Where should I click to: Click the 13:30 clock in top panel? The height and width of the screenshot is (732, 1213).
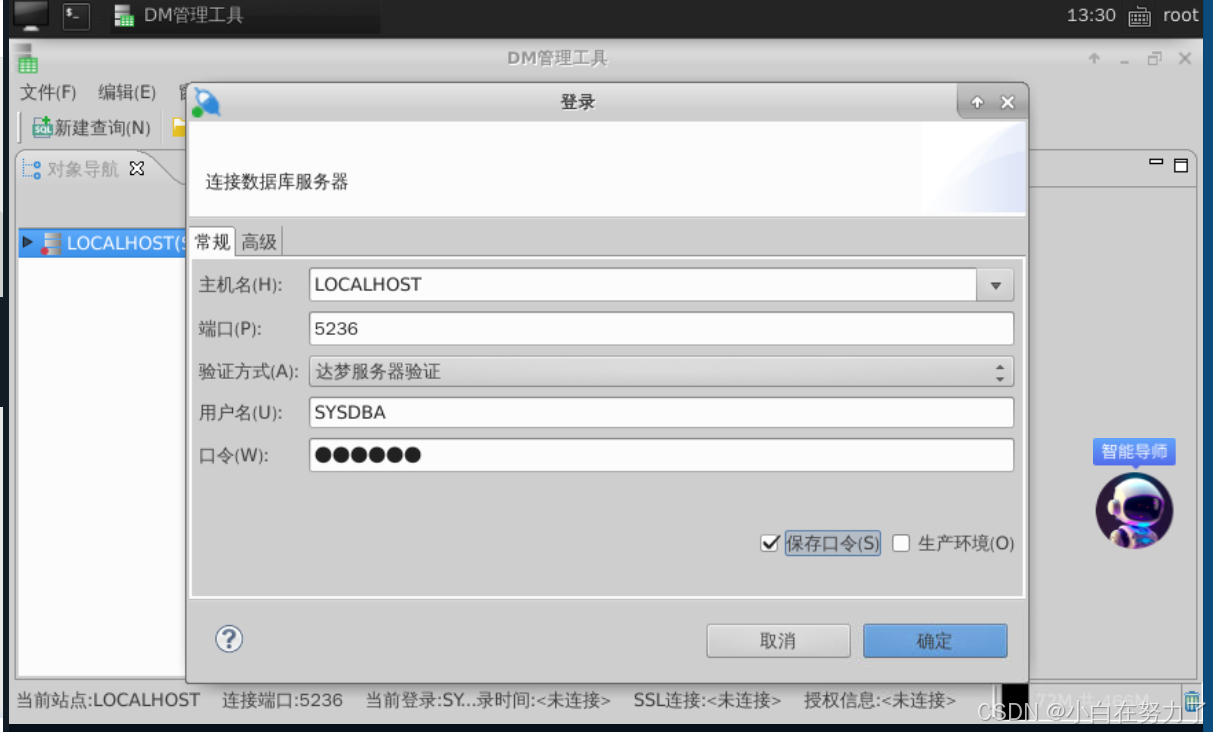click(x=1091, y=15)
